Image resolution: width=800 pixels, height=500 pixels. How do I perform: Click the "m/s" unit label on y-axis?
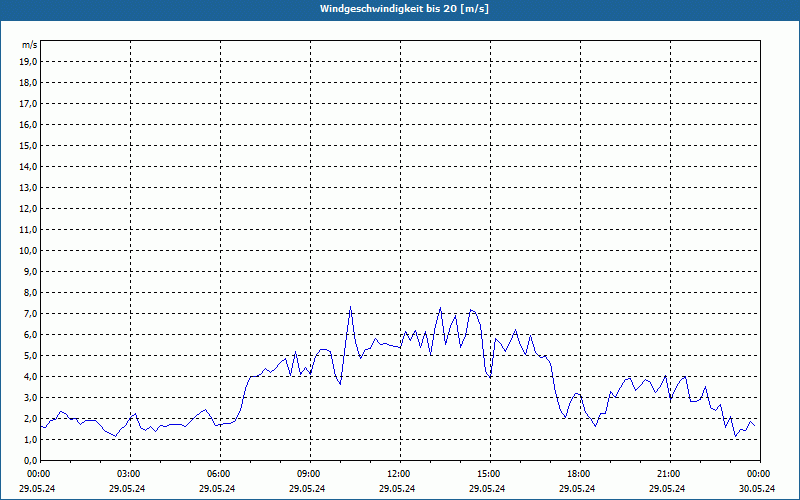tap(30, 45)
